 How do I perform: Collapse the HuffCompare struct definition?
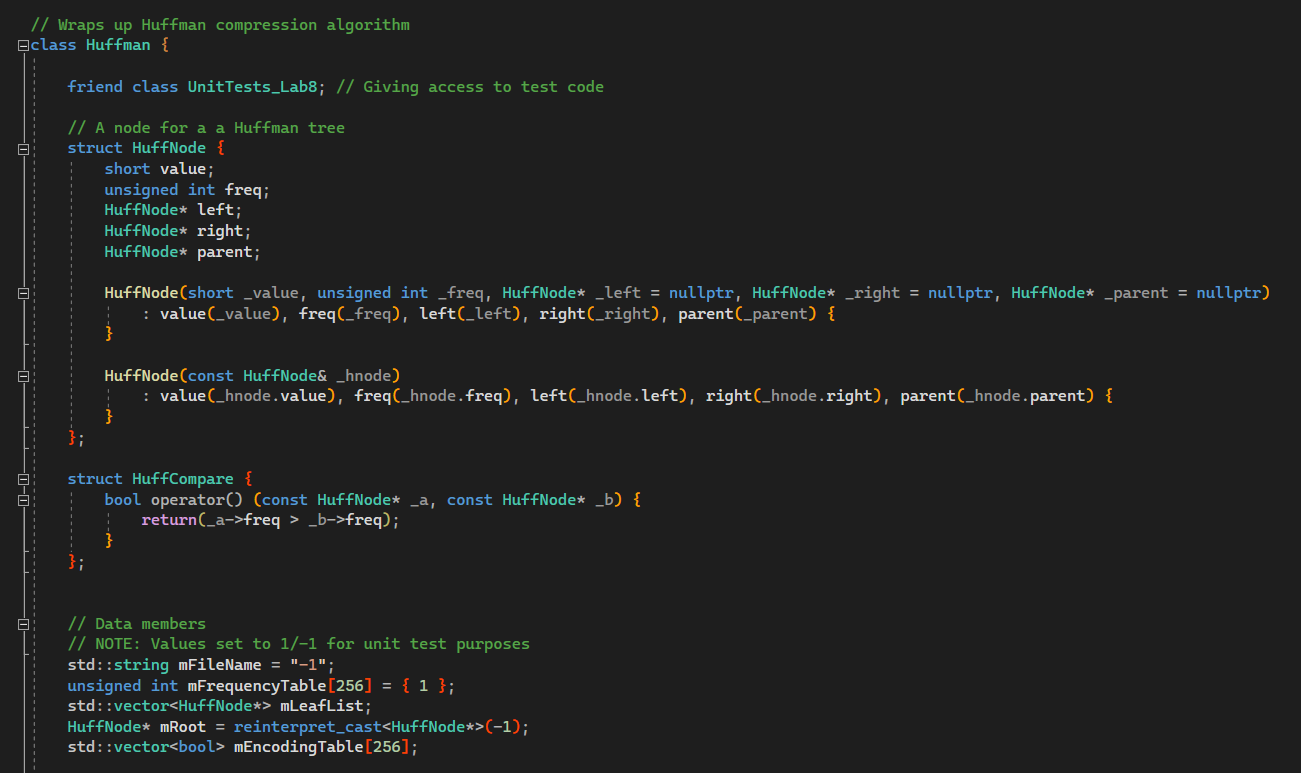click(x=22, y=478)
